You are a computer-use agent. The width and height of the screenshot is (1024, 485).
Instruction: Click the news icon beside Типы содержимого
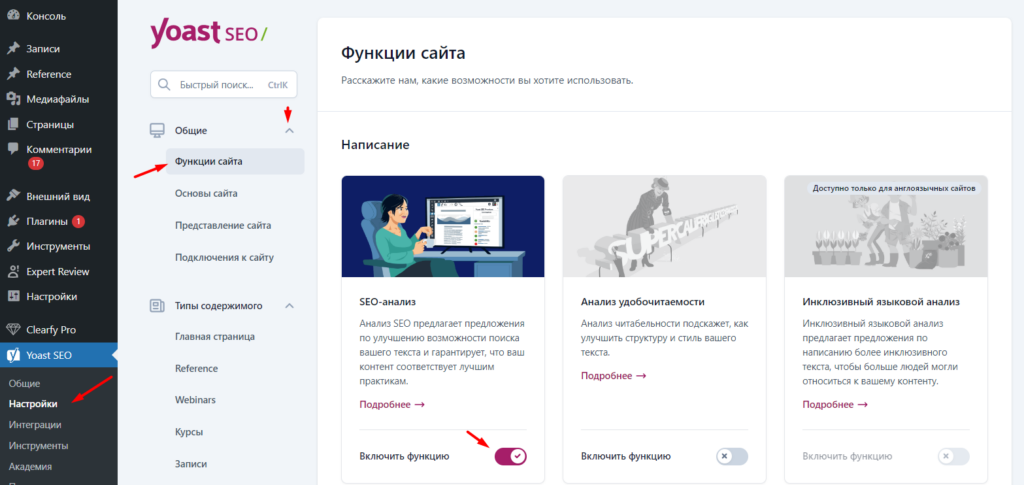click(x=157, y=305)
